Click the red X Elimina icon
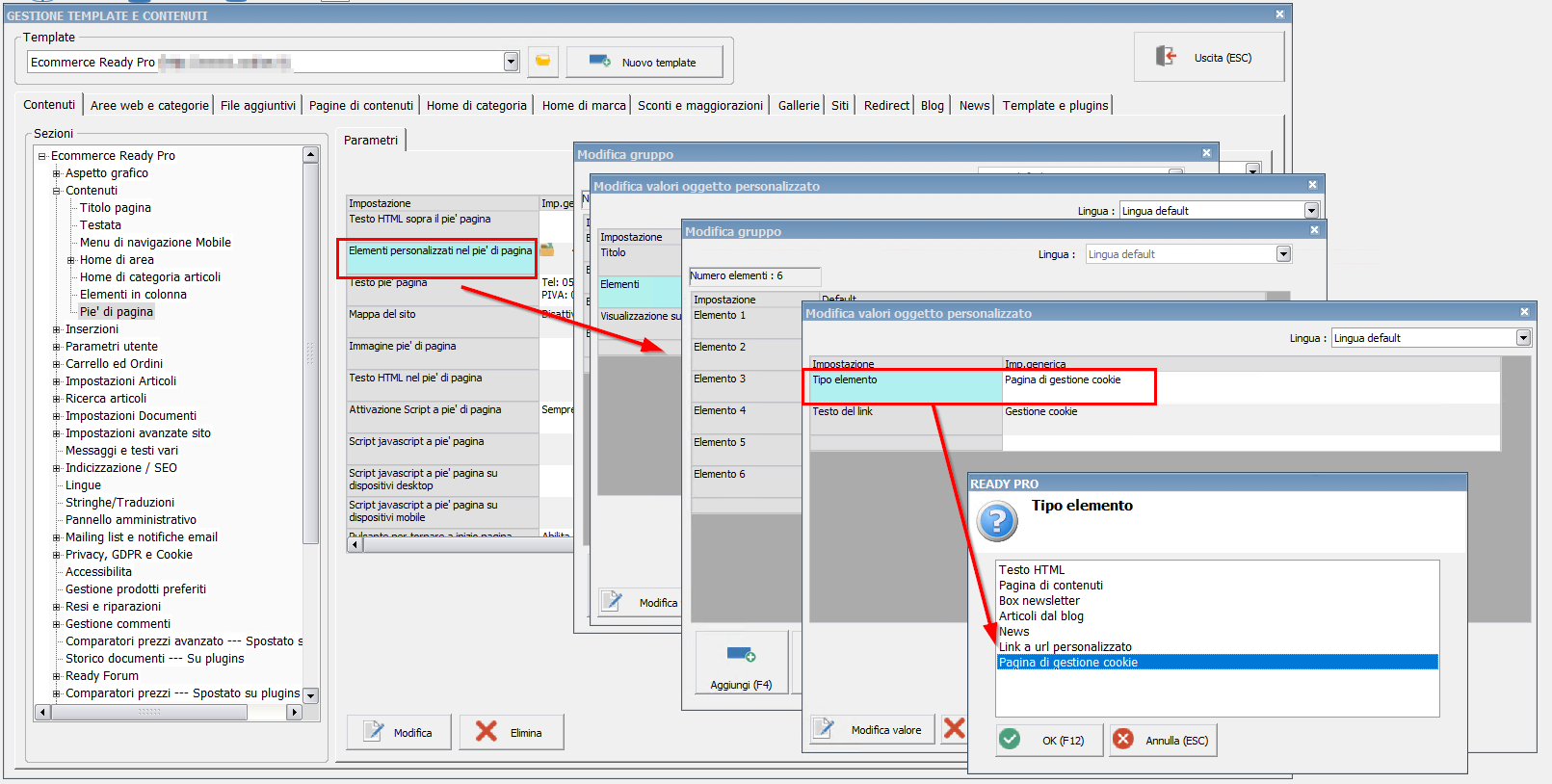 coord(487,732)
